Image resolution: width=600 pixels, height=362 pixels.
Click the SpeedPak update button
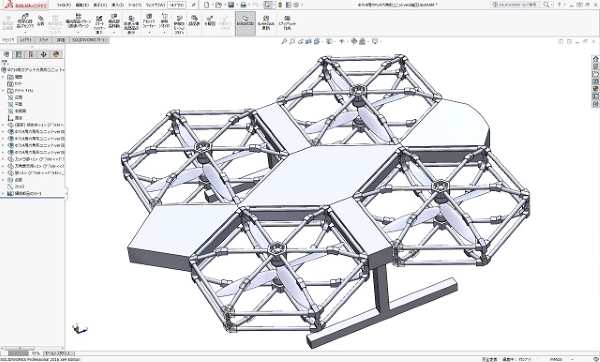[266, 22]
